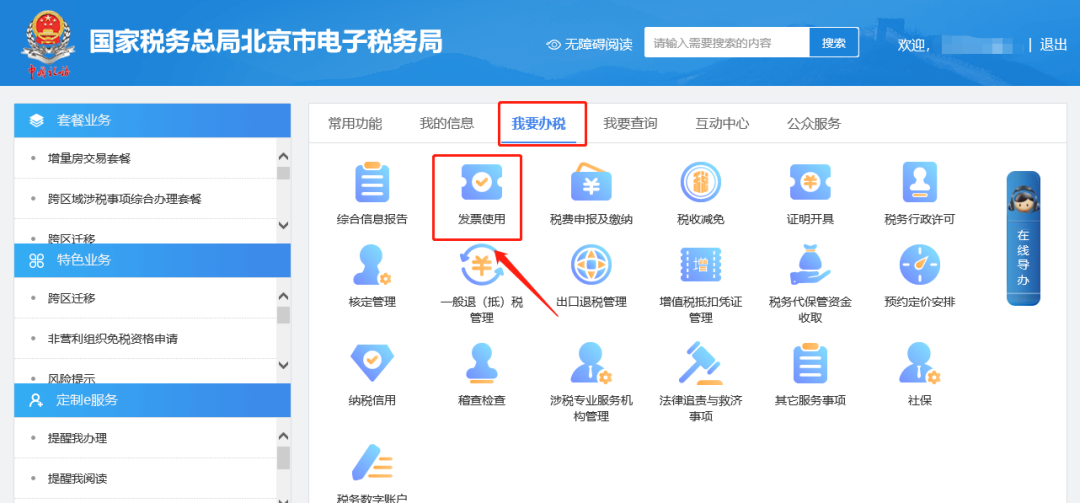Open 提醒我办理 link

coord(78,439)
